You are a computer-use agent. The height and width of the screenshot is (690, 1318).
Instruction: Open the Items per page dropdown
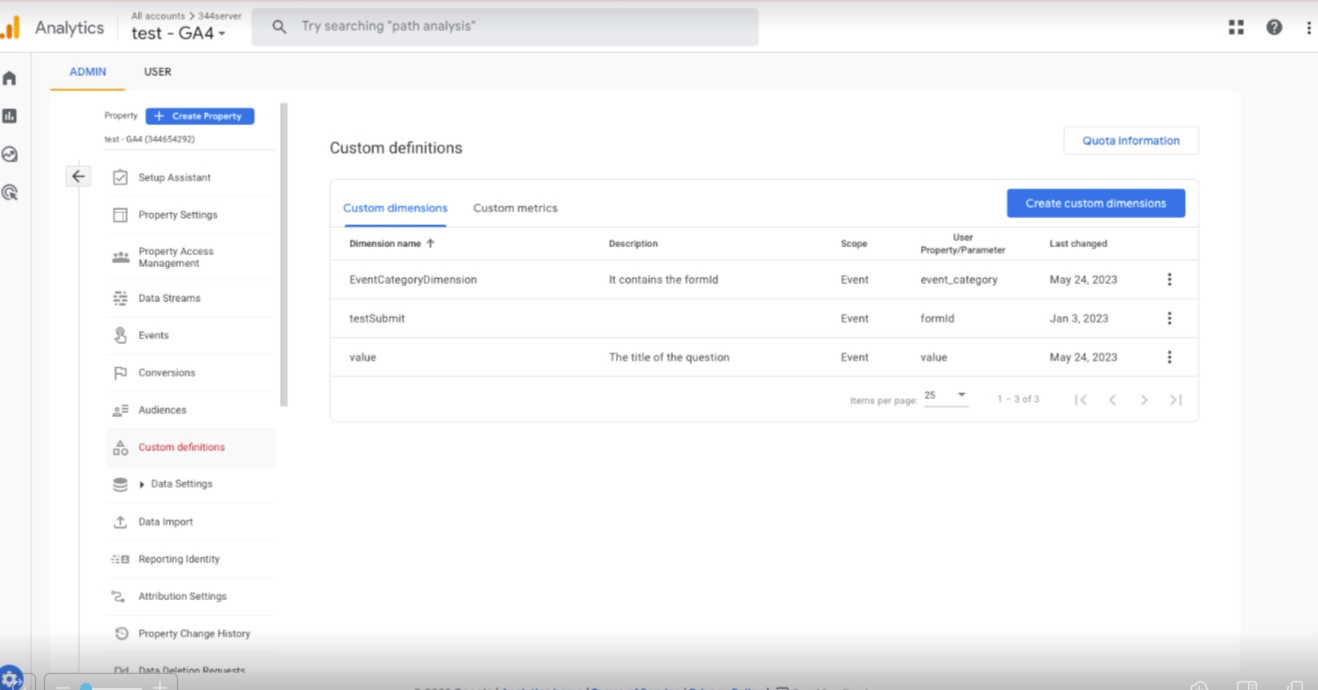(x=946, y=396)
